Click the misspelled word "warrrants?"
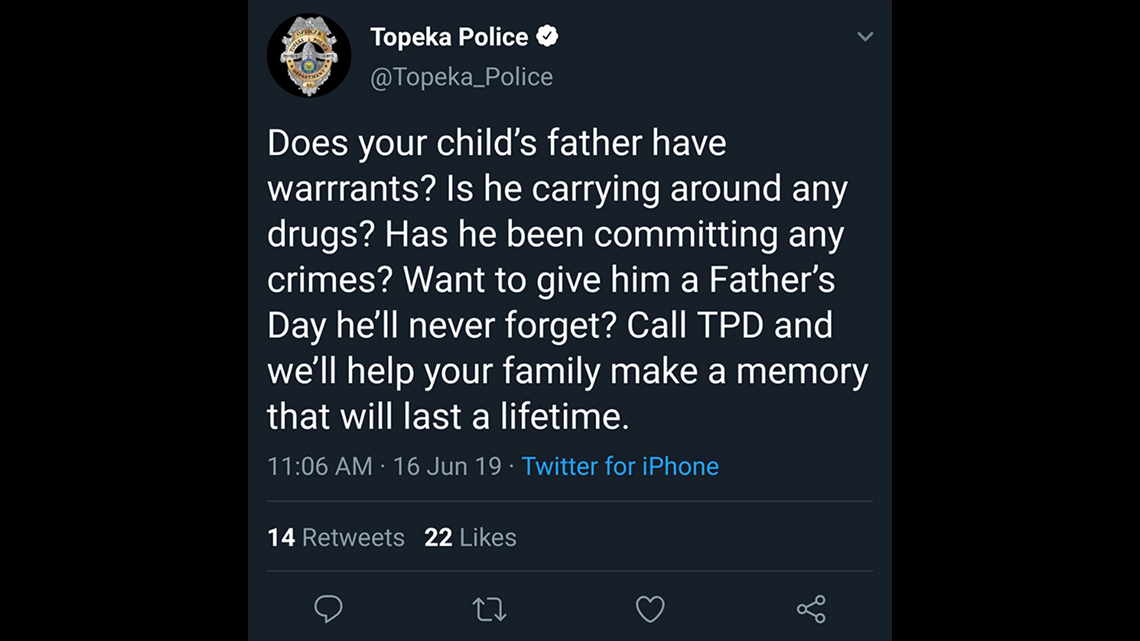 pyautogui.click(x=352, y=188)
